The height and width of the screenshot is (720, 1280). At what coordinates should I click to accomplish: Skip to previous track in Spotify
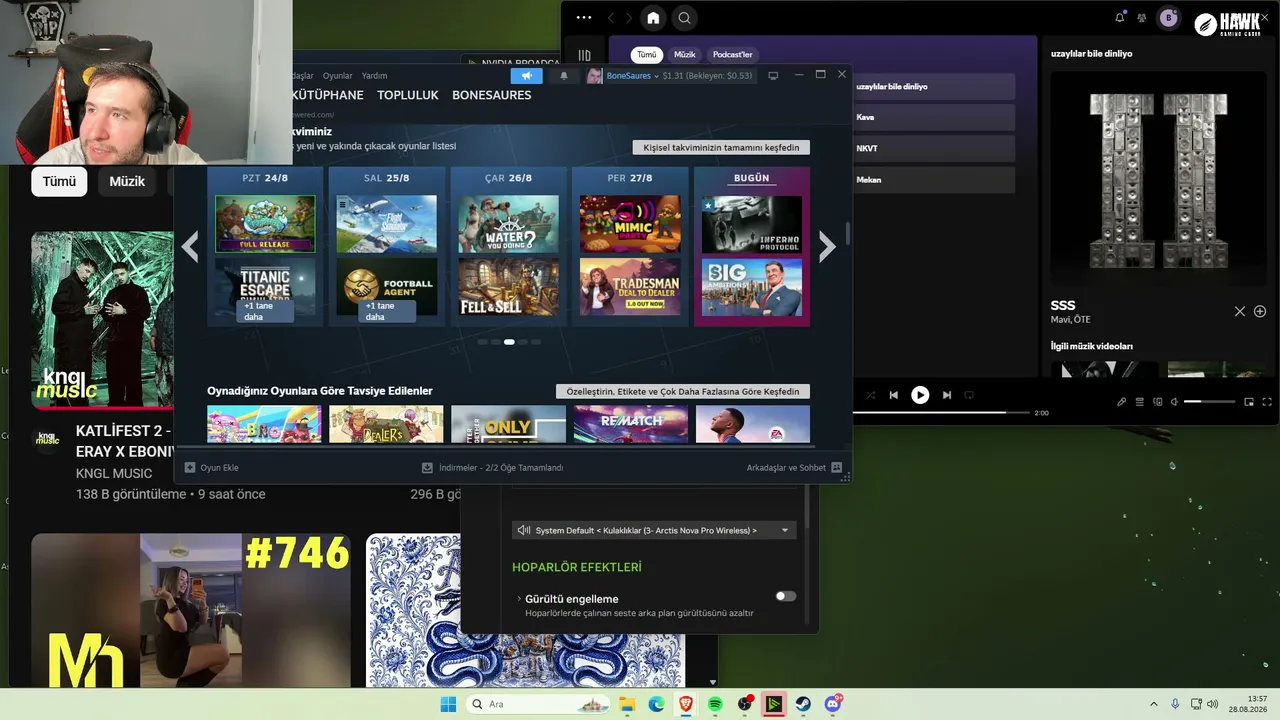[x=894, y=395]
